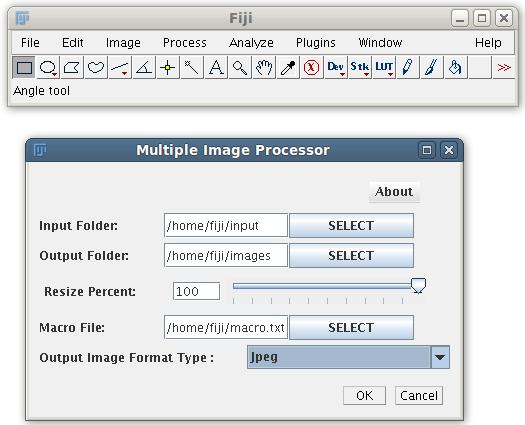Screen dimensions: 525x425
Task: Select the Flood fill bucket tool
Action: (456, 67)
